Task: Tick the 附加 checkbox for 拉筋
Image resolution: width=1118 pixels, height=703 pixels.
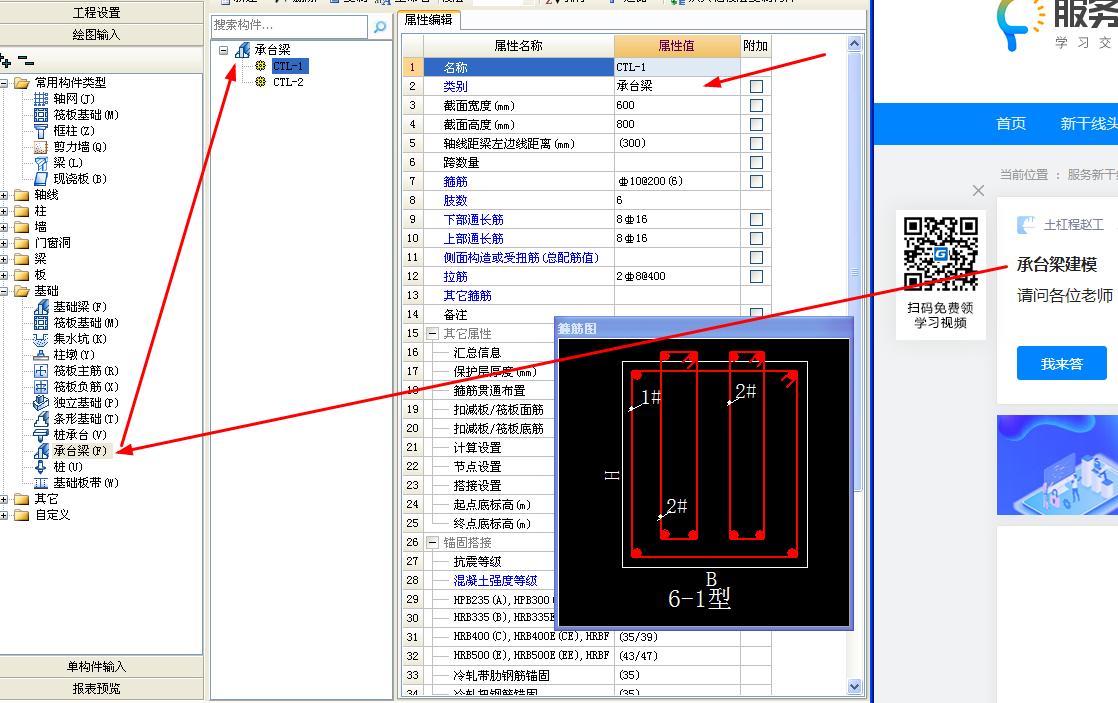Action: coord(757,277)
